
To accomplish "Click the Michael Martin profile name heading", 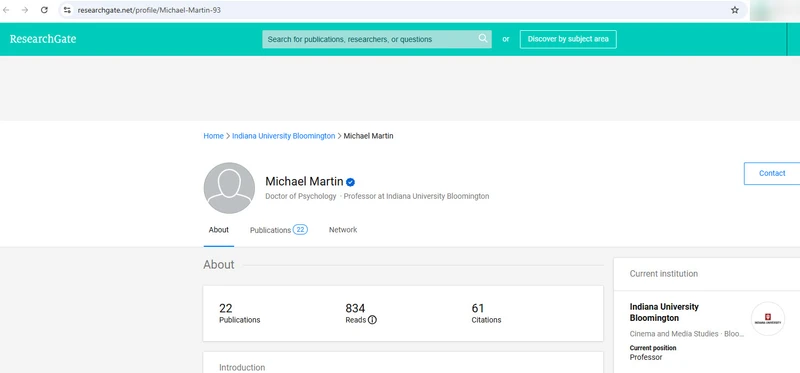I will [304, 181].
